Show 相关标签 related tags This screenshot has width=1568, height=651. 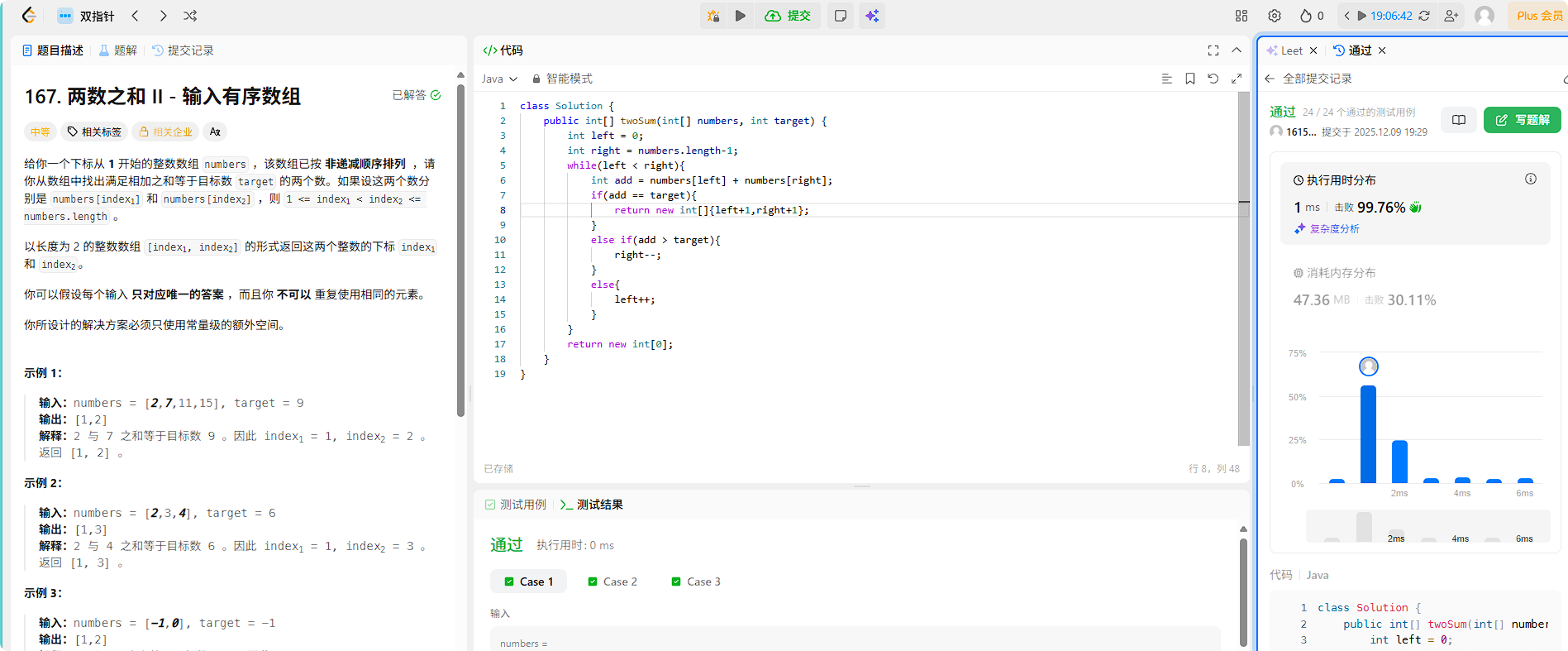94,132
